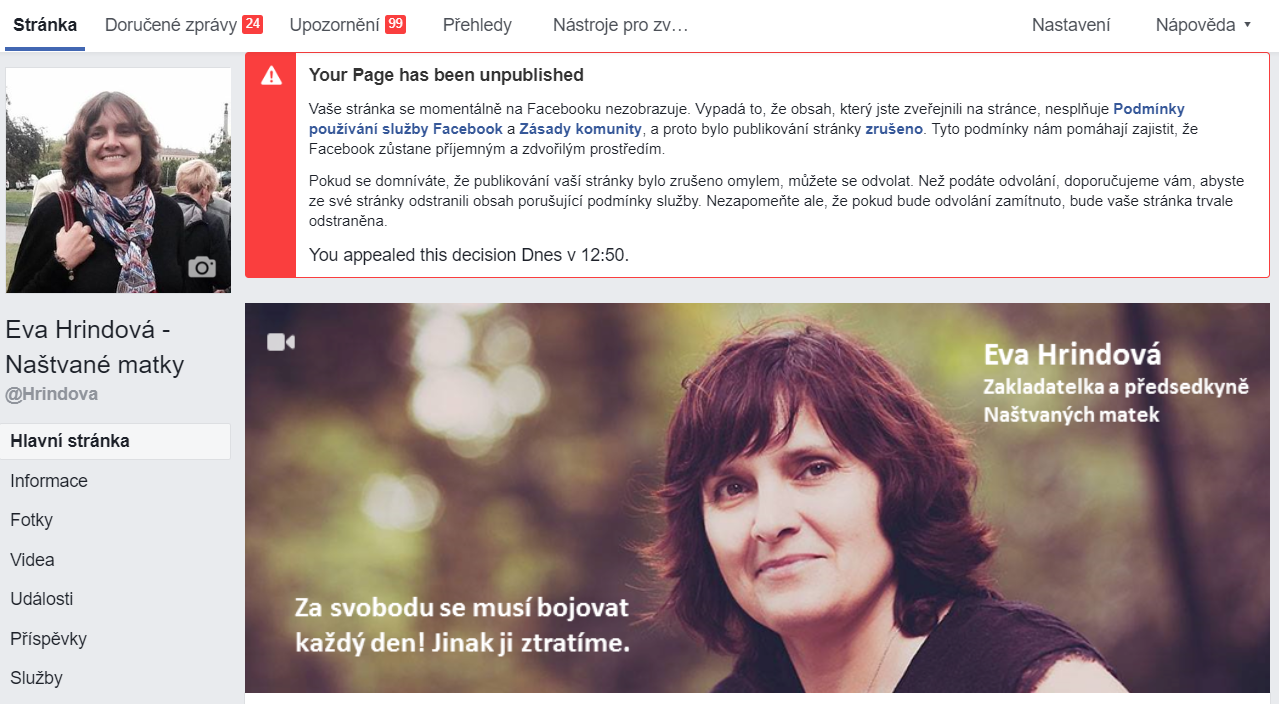
Task: Click the video camera icon on cover
Action: click(281, 342)
